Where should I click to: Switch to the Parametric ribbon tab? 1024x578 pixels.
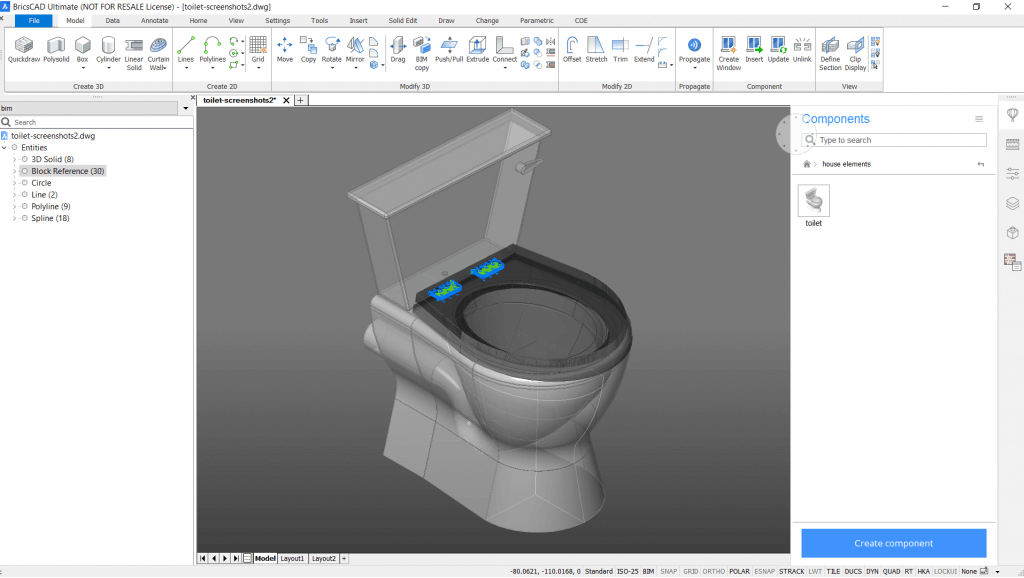(x=537, y=20)
